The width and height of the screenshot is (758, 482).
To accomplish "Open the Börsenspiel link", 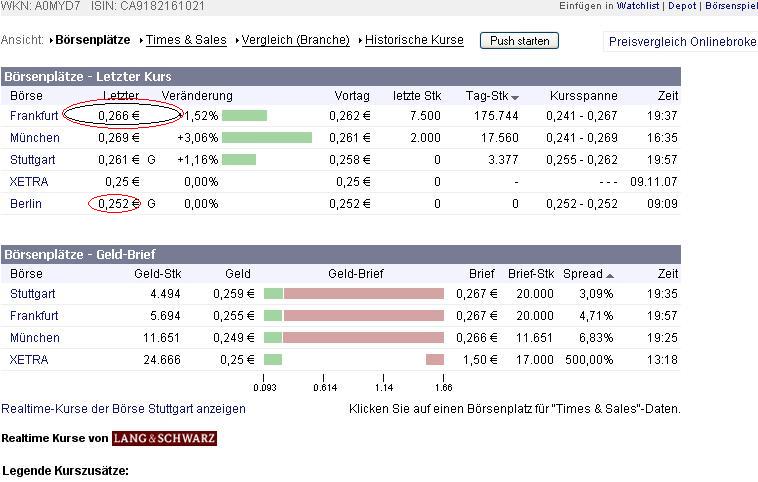I will 731,6.
